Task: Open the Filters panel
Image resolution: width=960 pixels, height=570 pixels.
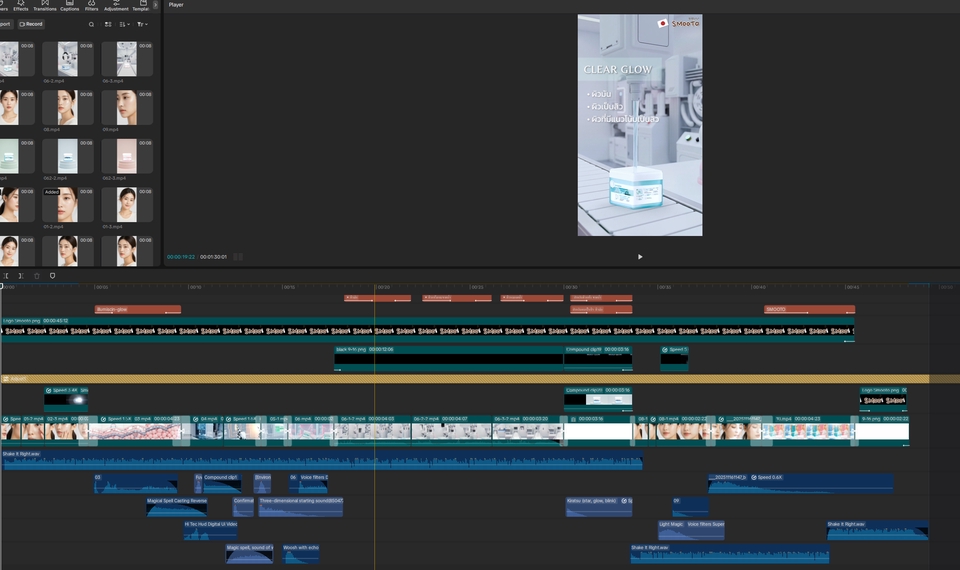Action: (x=91, y=6)
